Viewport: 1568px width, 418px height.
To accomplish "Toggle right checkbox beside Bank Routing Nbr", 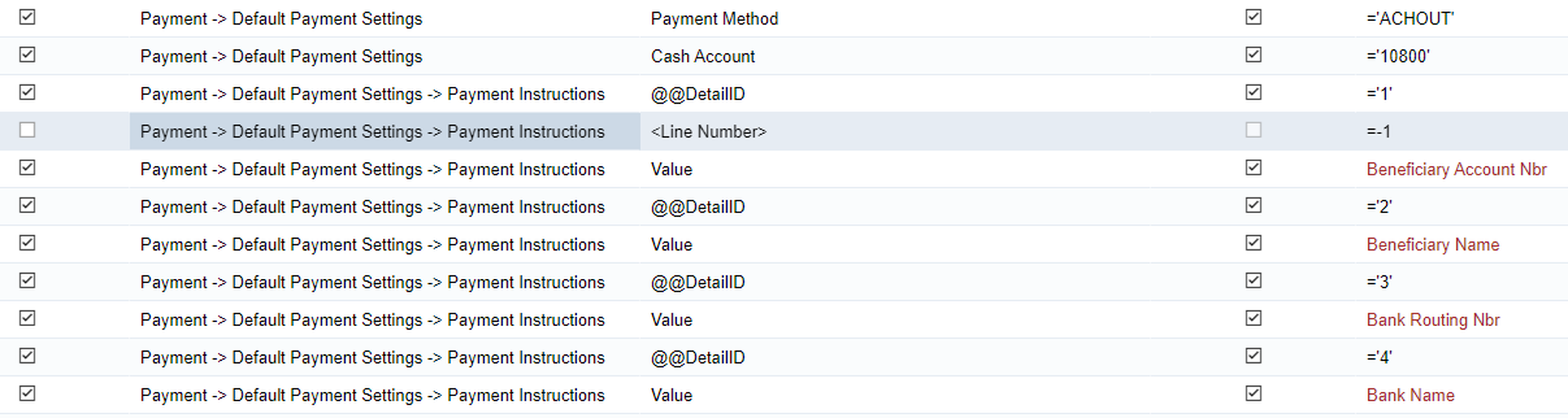I will pyautogui.click(x=1253, y=318).
